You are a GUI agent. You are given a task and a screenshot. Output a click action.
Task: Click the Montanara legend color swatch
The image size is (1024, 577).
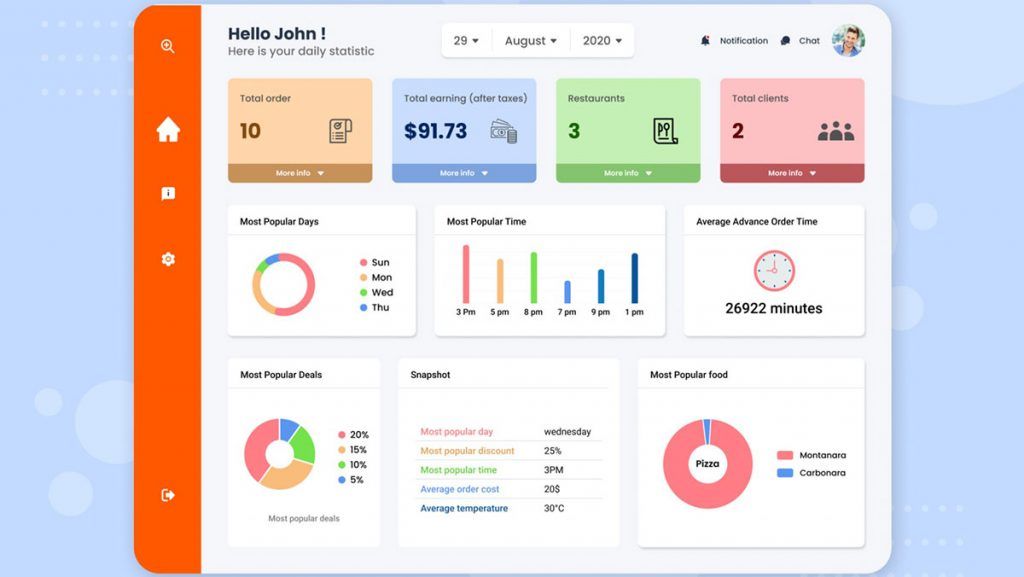coord(785,455)
